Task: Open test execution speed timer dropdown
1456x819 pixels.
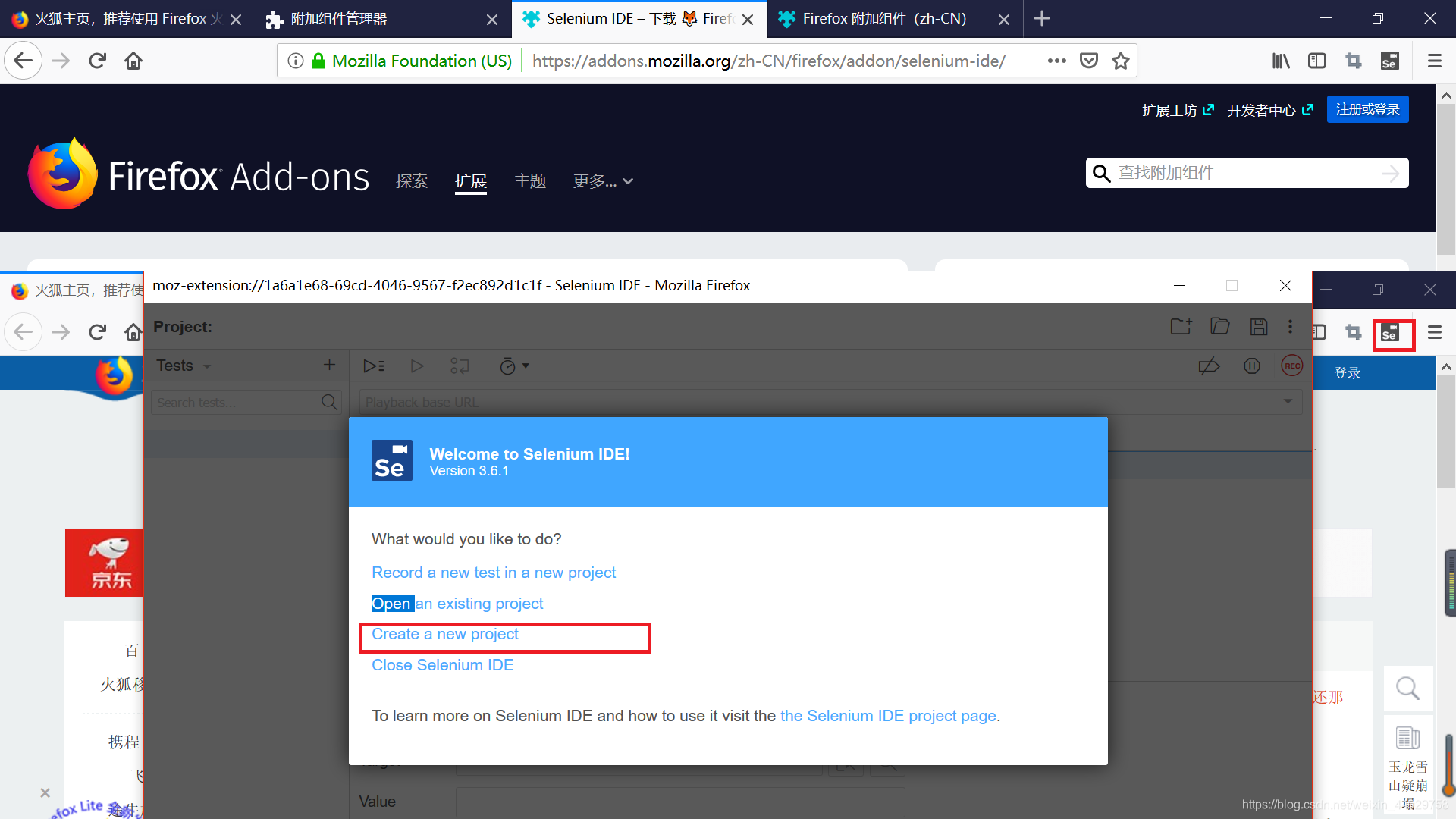Action: click(514, 366)
